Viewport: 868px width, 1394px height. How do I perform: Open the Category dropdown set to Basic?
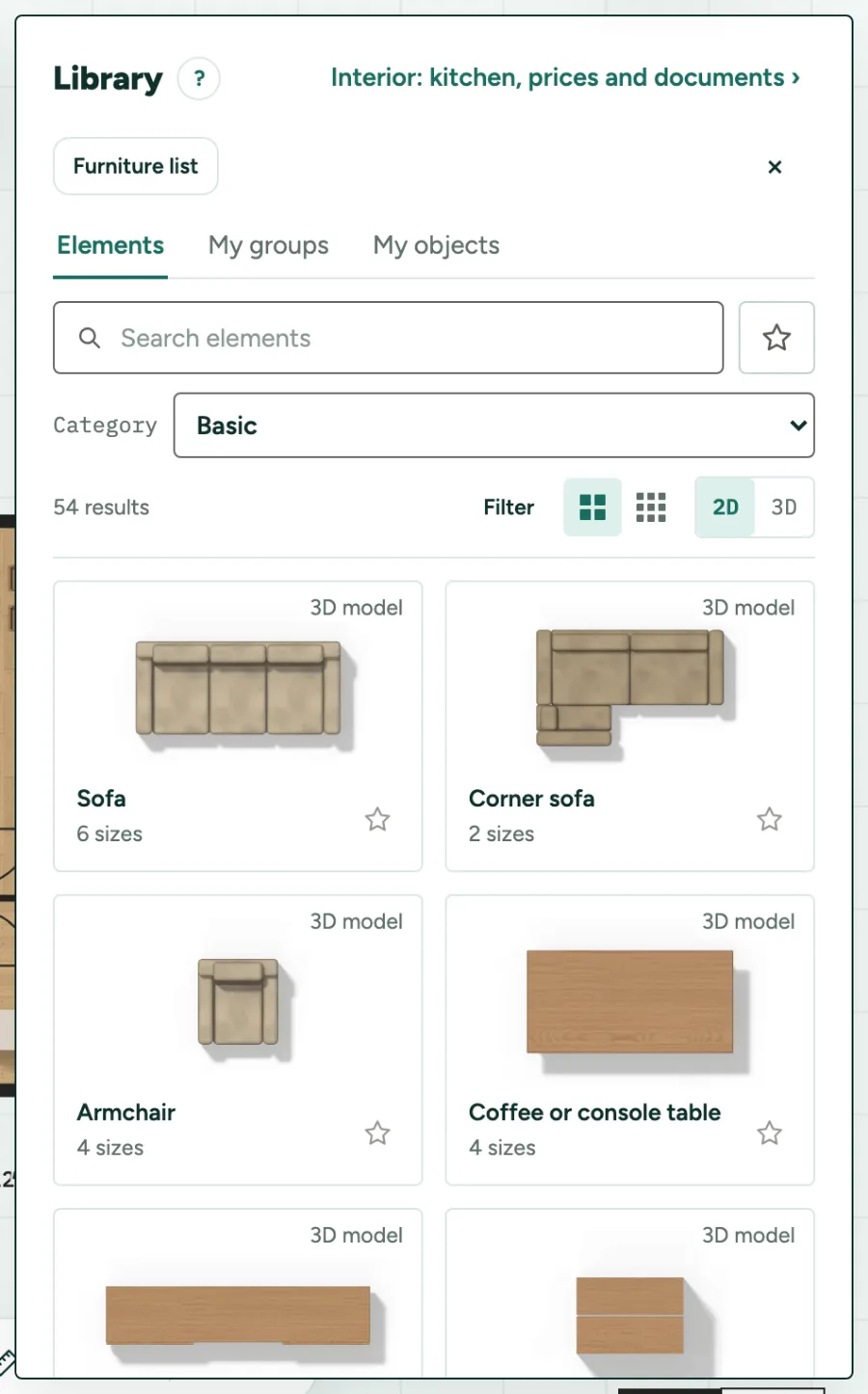click(x=494, y=425)
